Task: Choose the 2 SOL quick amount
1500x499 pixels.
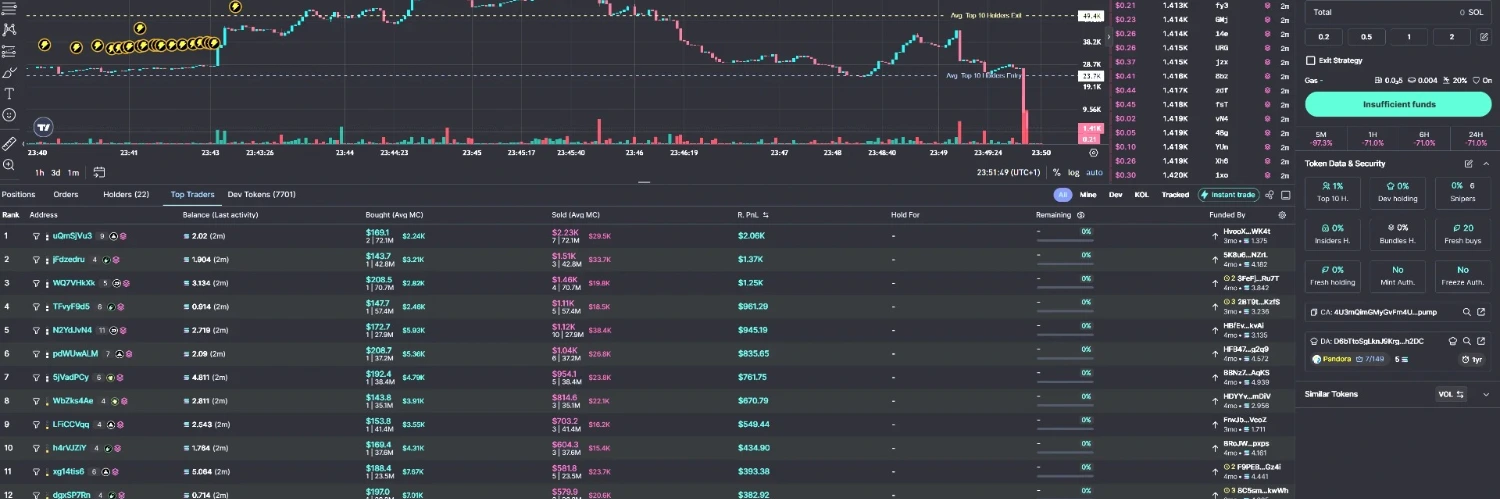Action: pyautogui.click(x=1453, y=37)
